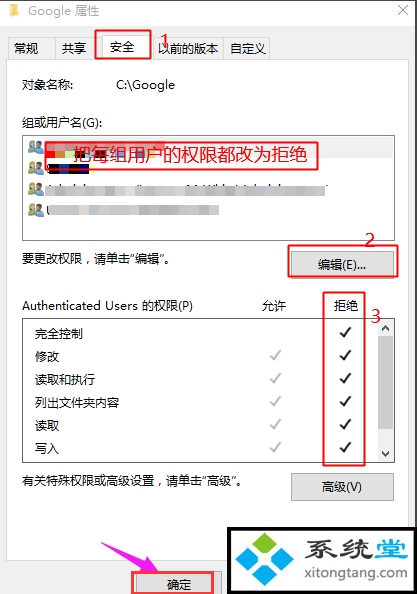This screenshot has height=594, width=417.
Task: Click the folder icon in title bar
Action: [14, 10]
